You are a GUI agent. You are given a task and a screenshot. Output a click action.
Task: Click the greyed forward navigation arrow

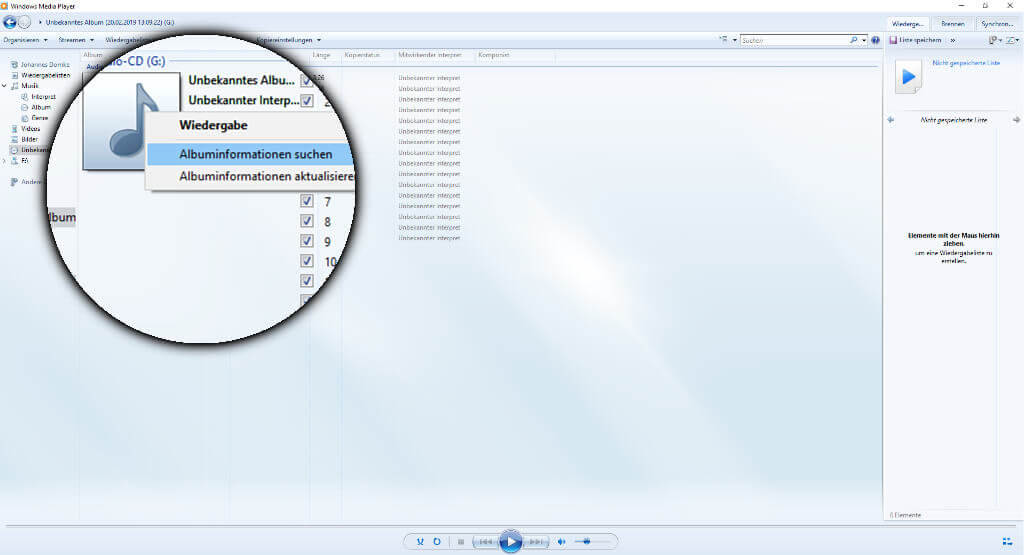click(x=25, y=23)
